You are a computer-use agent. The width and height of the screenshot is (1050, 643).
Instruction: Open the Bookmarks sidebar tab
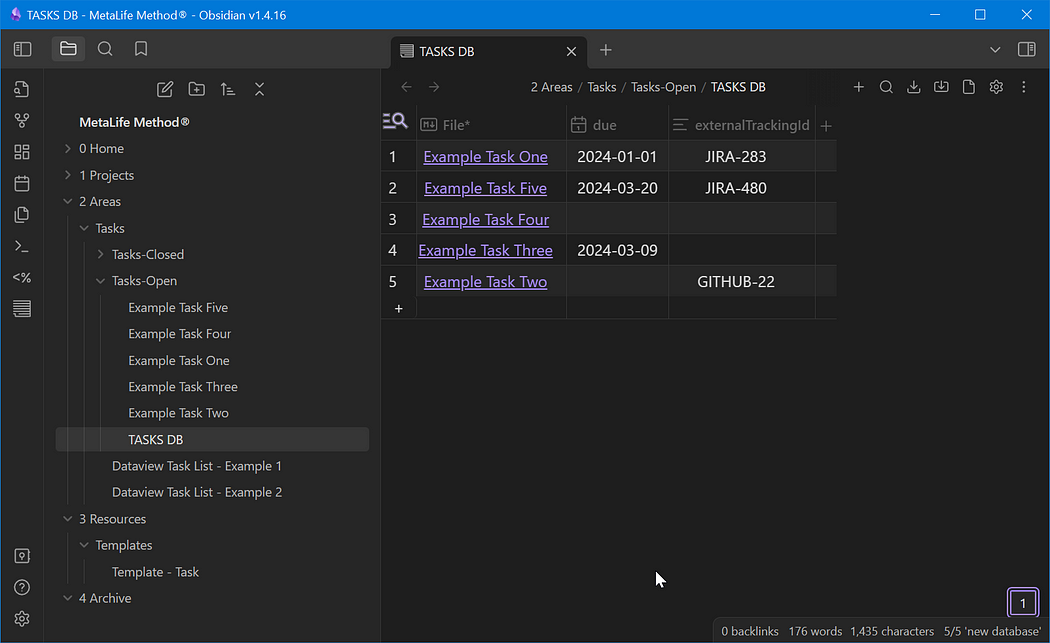click(x=141, y=49)
